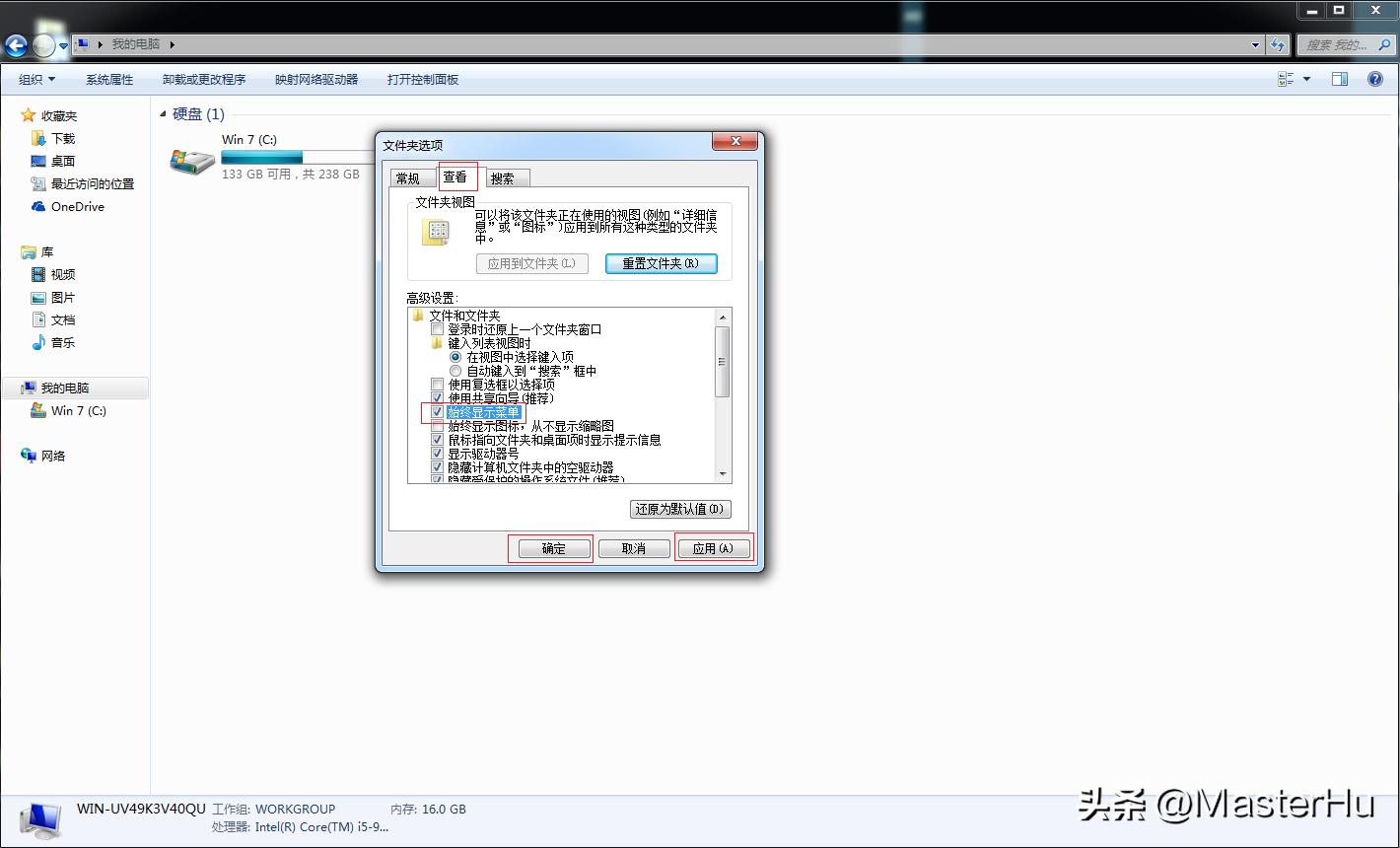Image resolution: width=1400 pixels, height=848 pixels.
Task: Open the address bar history dropdown
Action: click(x=1256, y=45)
